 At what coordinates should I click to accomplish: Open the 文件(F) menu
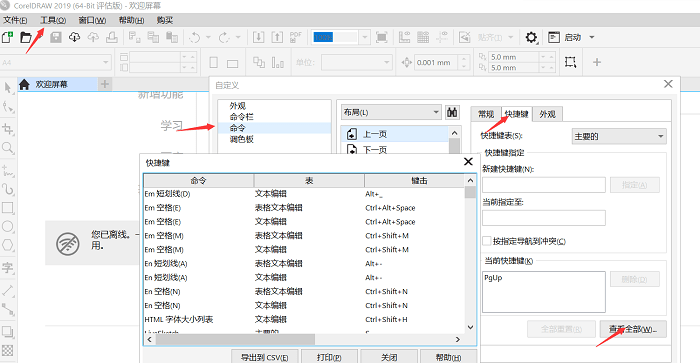click(x=15, y=20)
